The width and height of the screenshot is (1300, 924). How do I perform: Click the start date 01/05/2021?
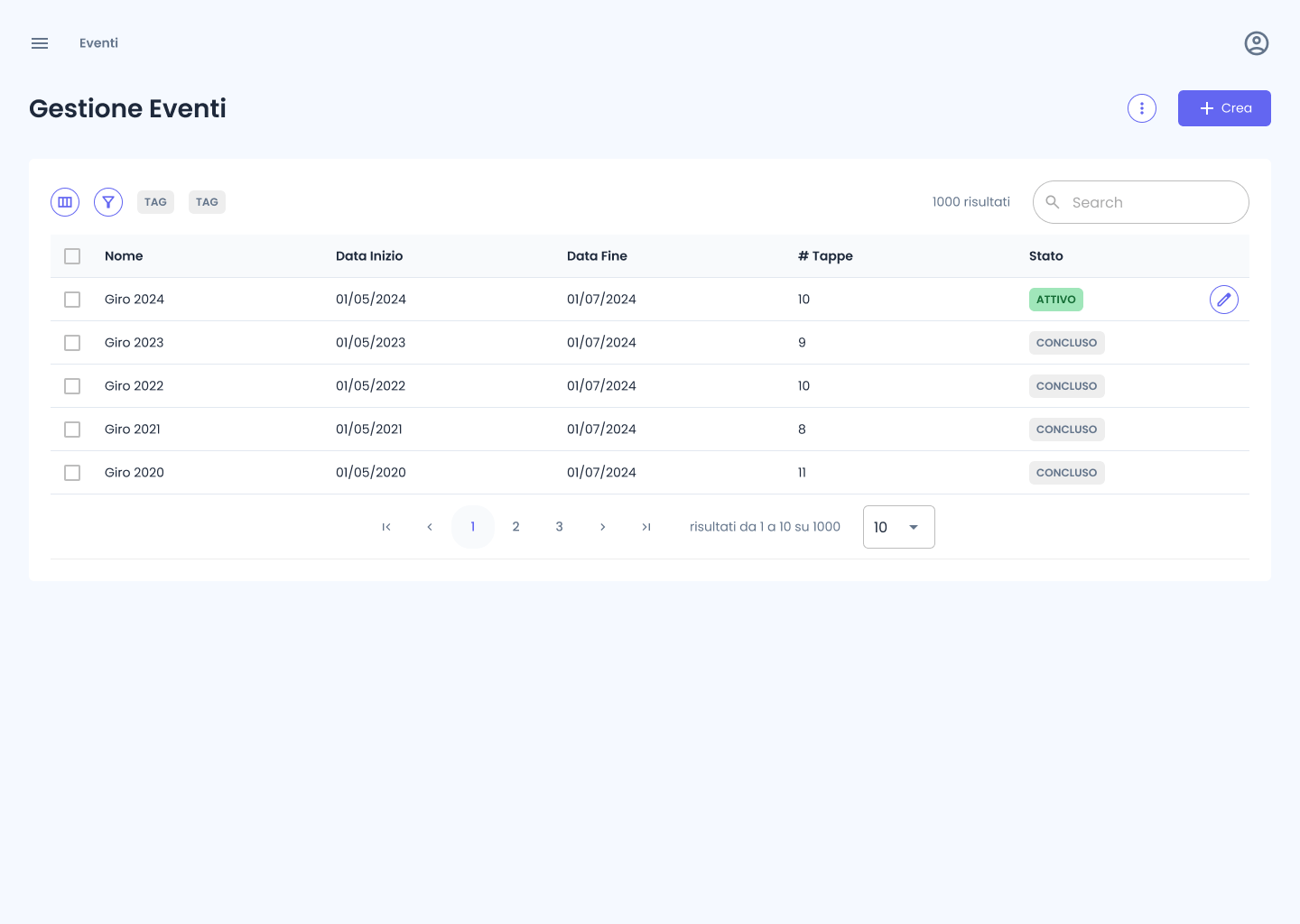[369, 430]
